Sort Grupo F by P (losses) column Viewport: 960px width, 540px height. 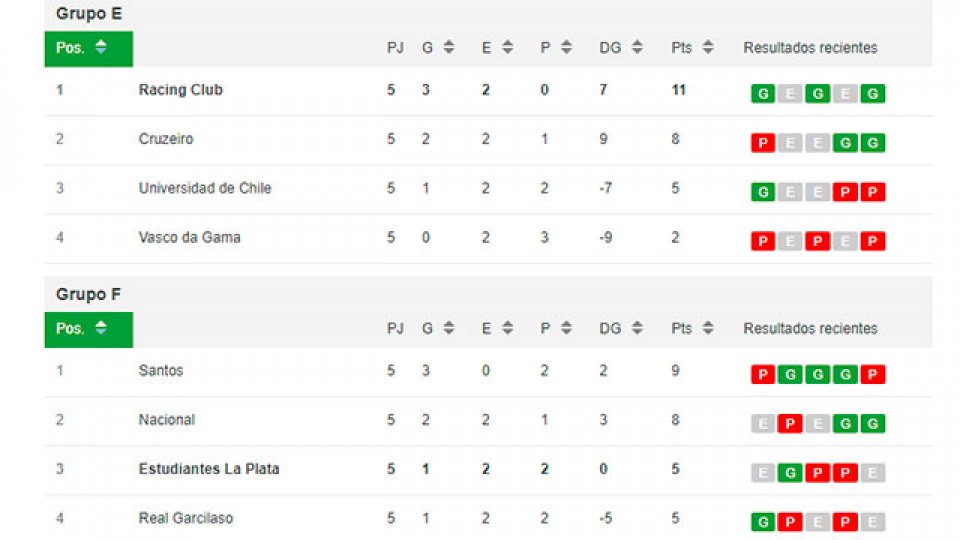pos(566,329)
